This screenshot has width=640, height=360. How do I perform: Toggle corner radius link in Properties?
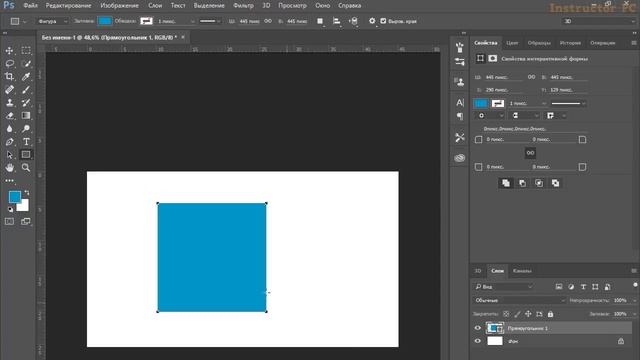tap(530, 153)
